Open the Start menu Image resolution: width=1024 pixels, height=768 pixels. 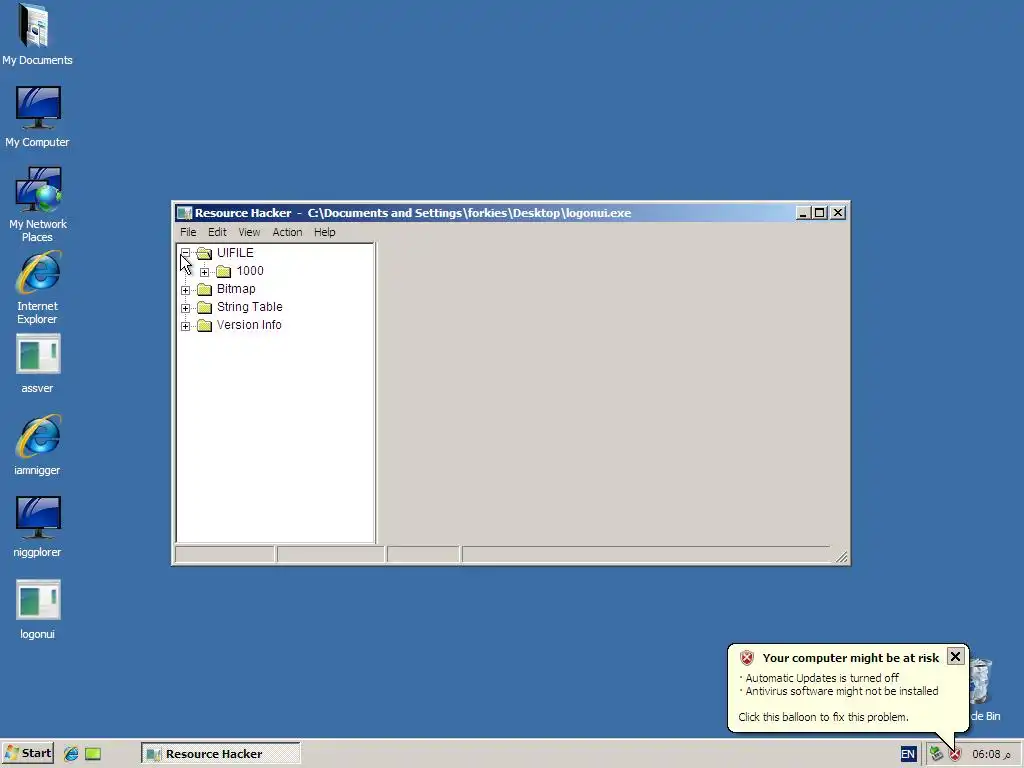coord(28,754)
